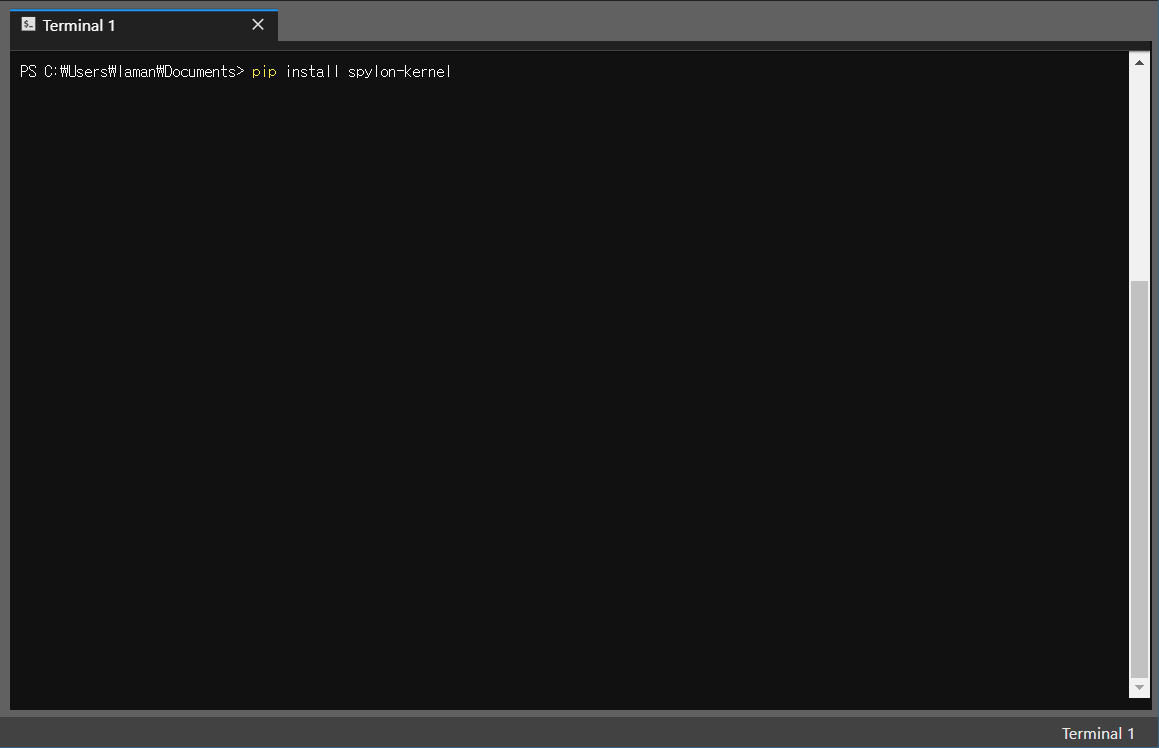1159x748 pixels.
Task: Click the word pip in the command
Action: [x=264, y=72]
